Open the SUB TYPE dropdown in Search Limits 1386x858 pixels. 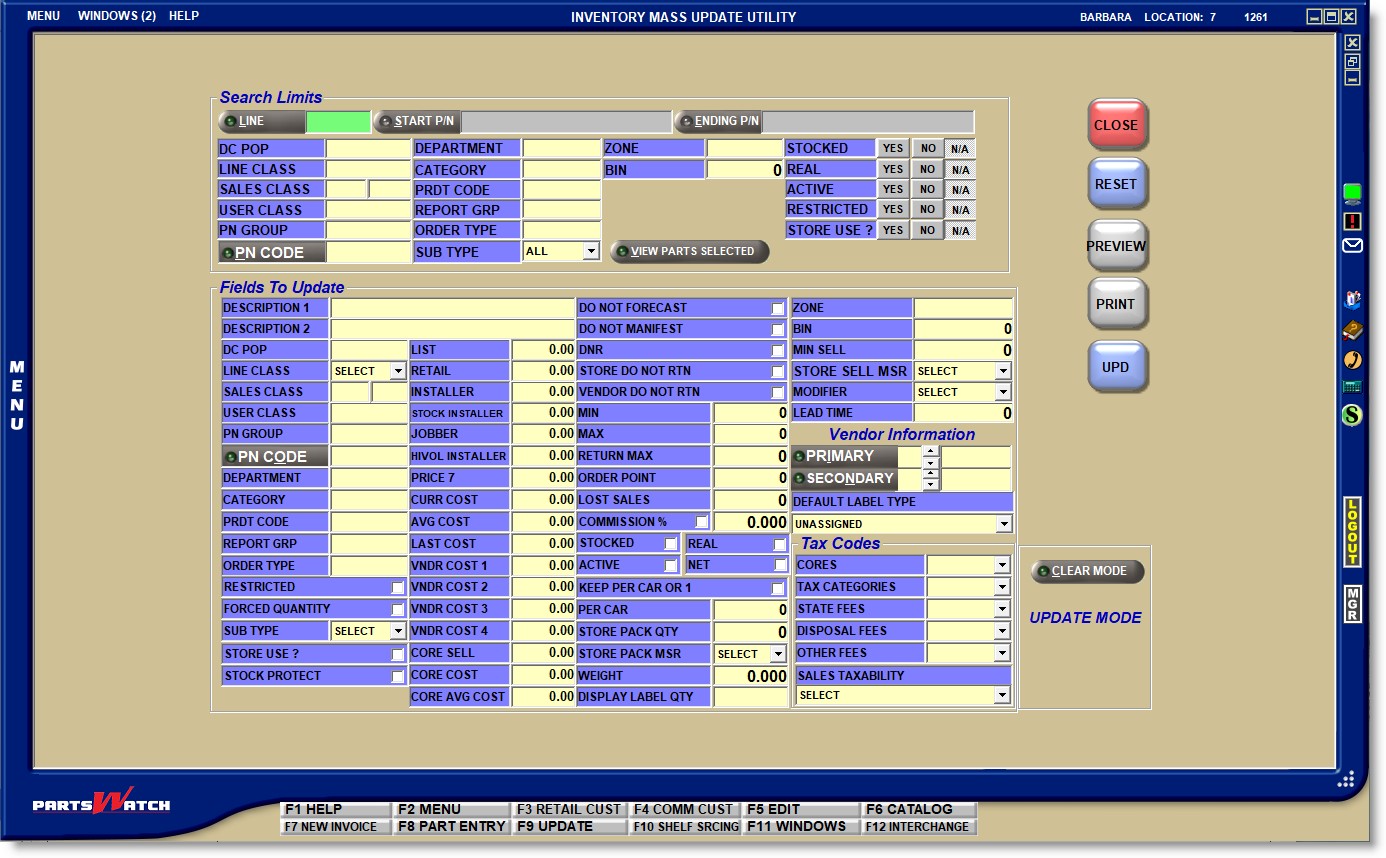590,252
